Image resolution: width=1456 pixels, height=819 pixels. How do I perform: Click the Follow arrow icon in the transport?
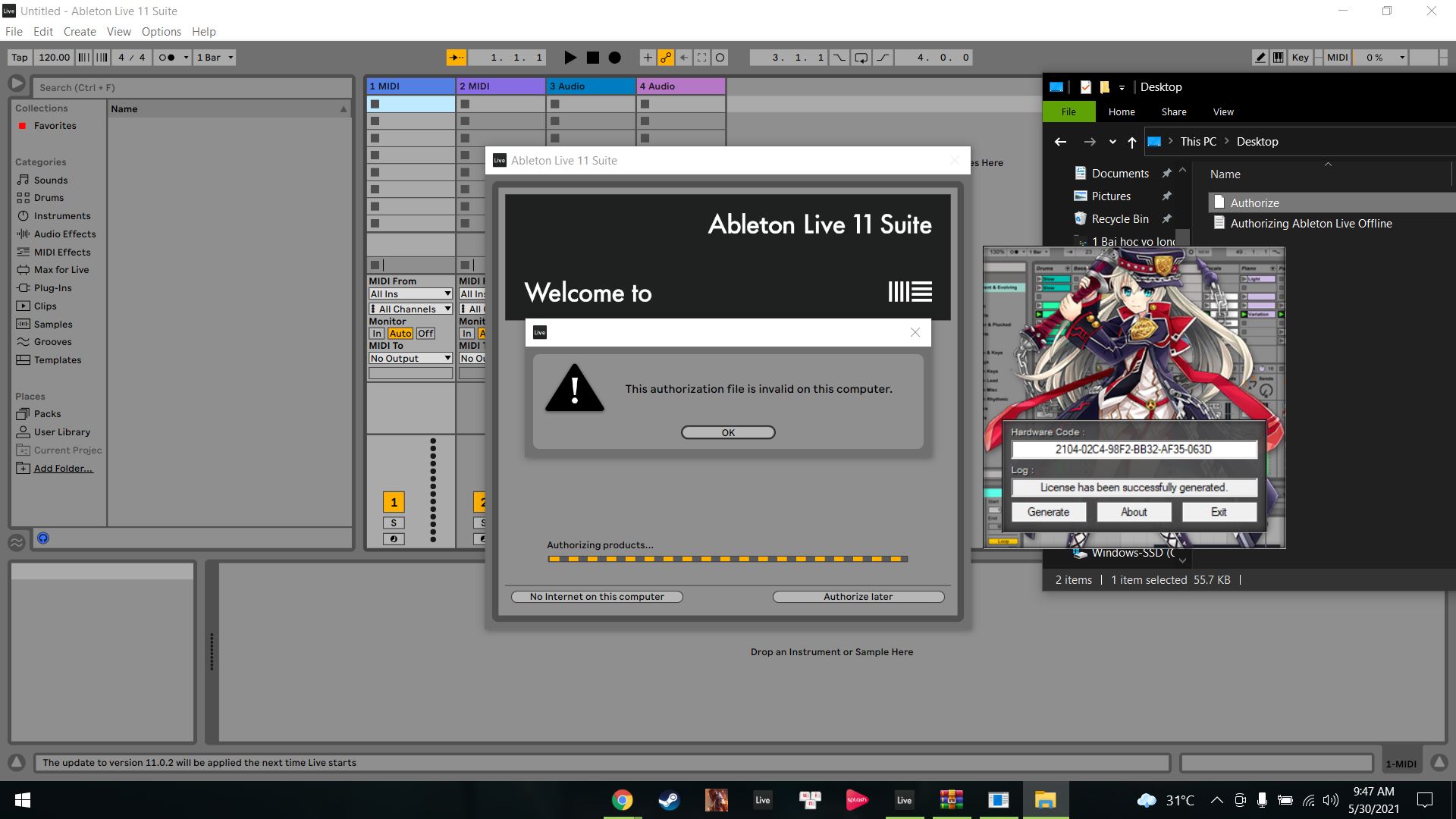(456, 57)
